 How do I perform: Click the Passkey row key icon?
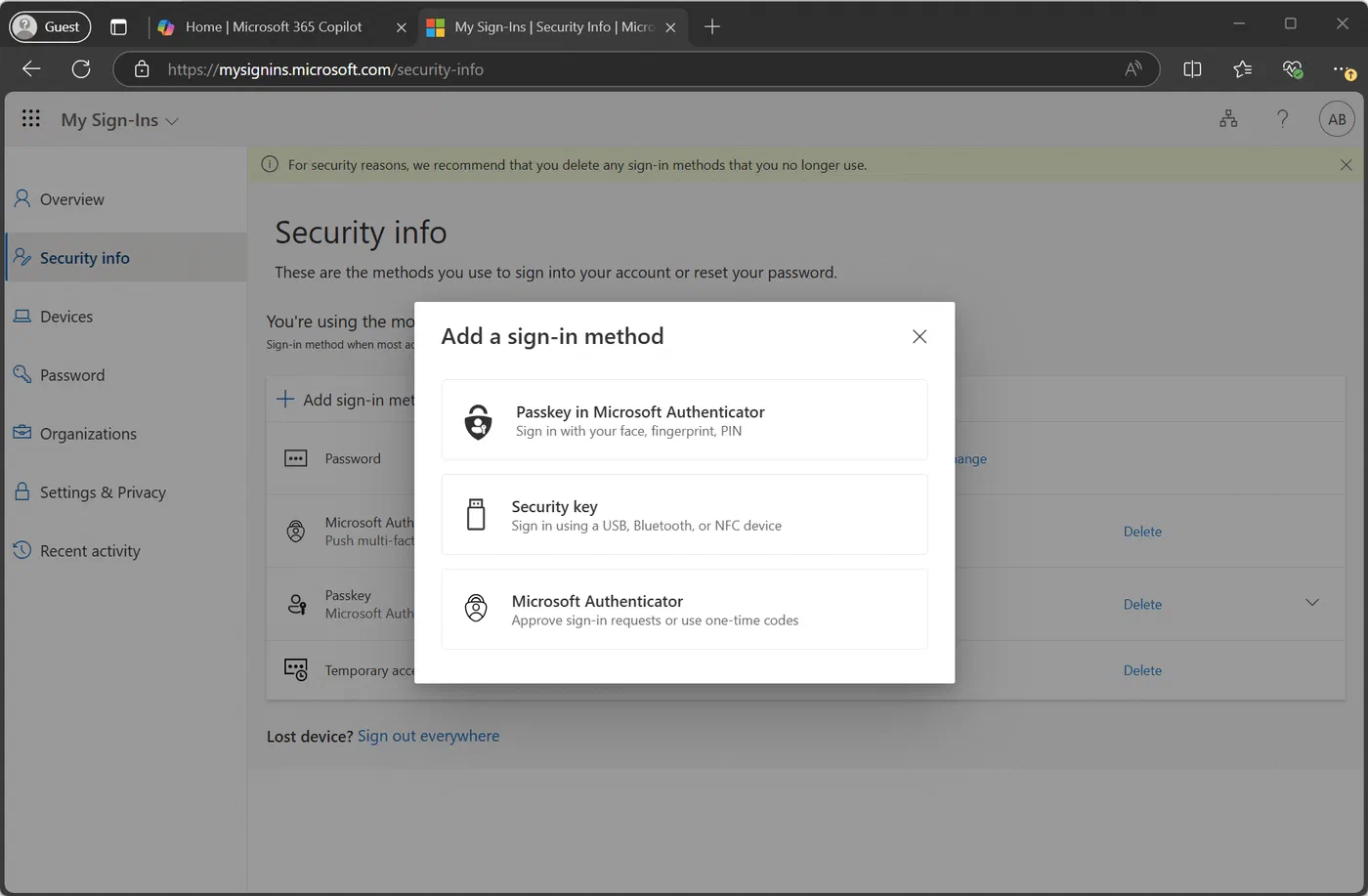[x=297, y=605]
